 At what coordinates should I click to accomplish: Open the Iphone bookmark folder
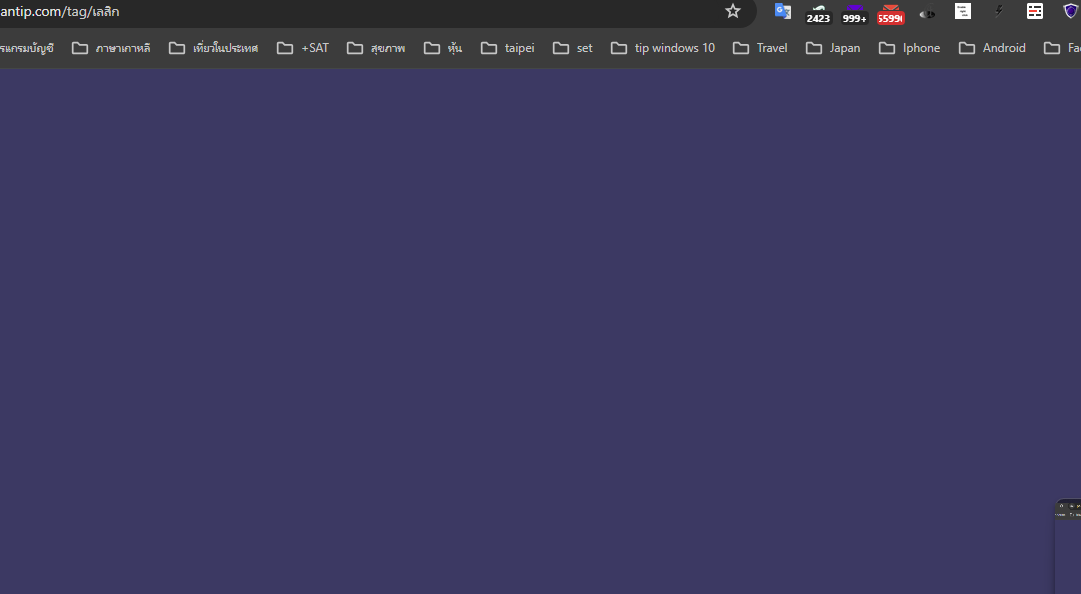coord(909,48)
